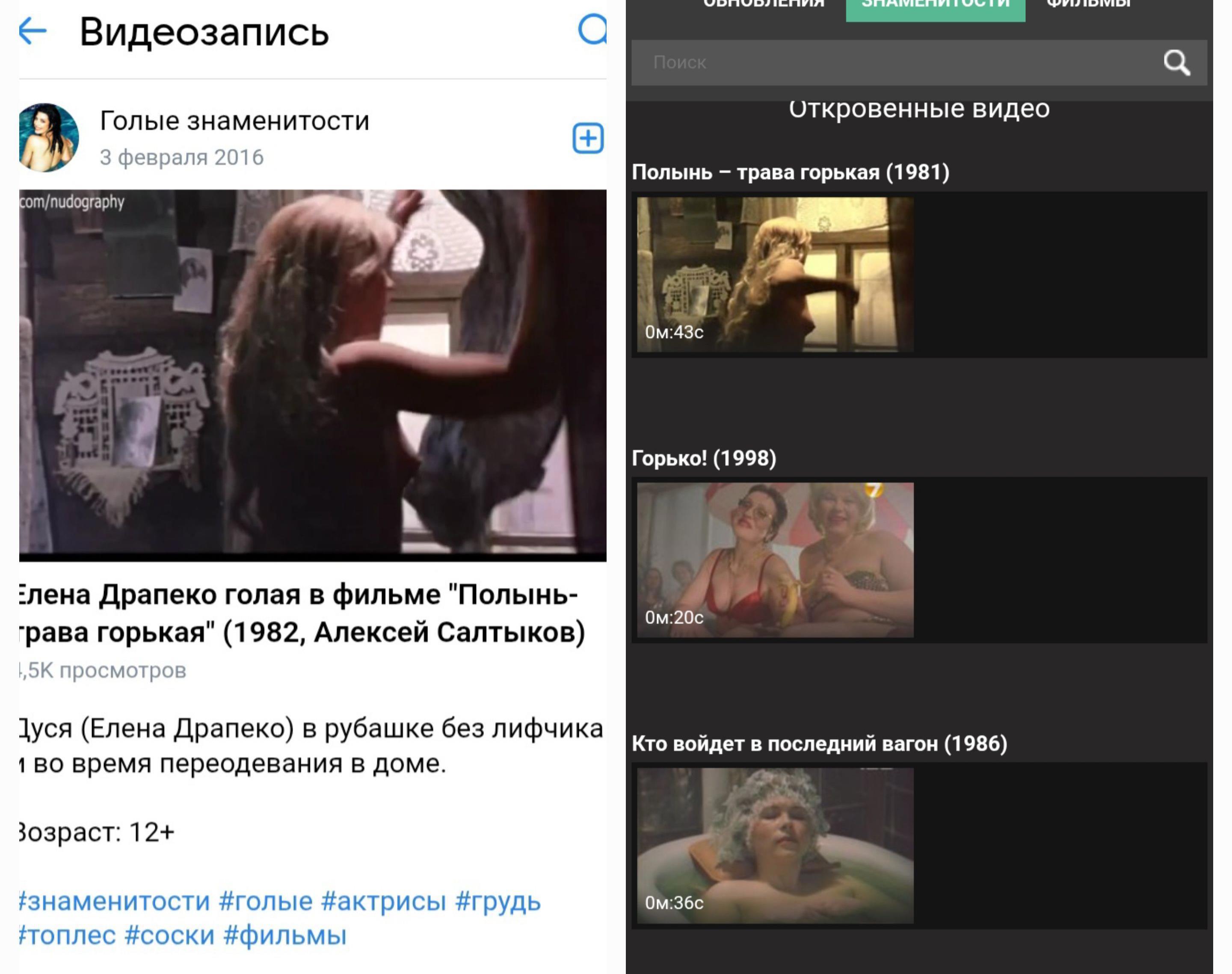
Task: Tap the #актрисы hashtag
Action: pos(383,902)
